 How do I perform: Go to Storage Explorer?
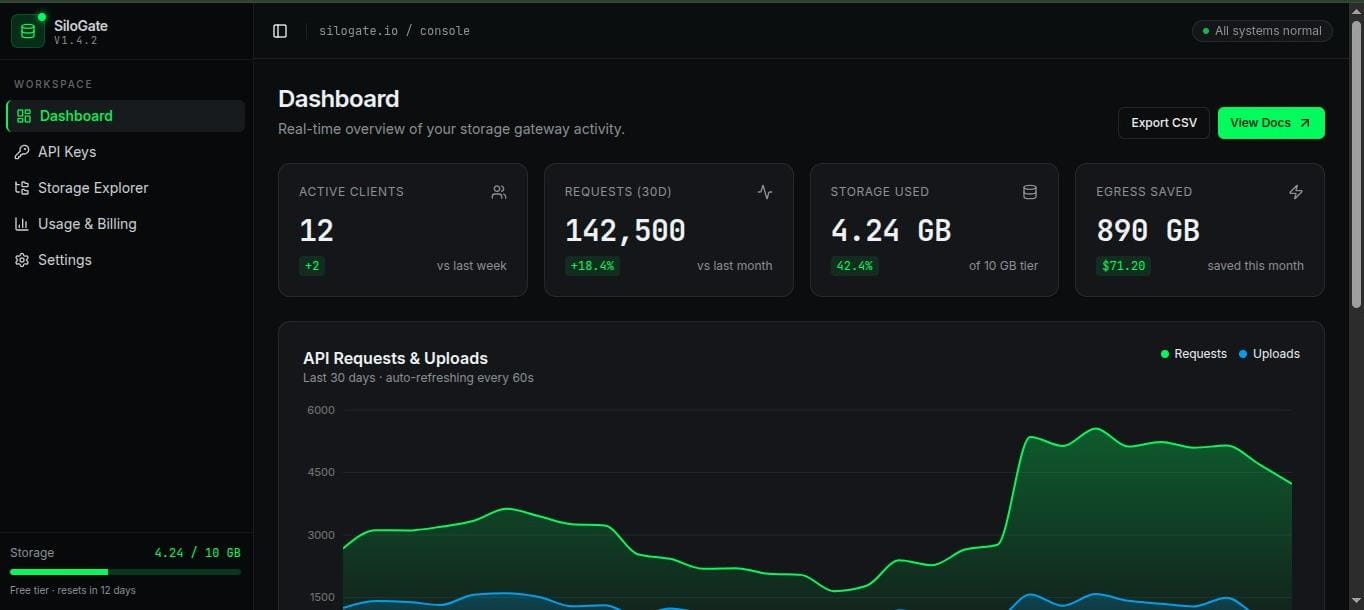125,188
